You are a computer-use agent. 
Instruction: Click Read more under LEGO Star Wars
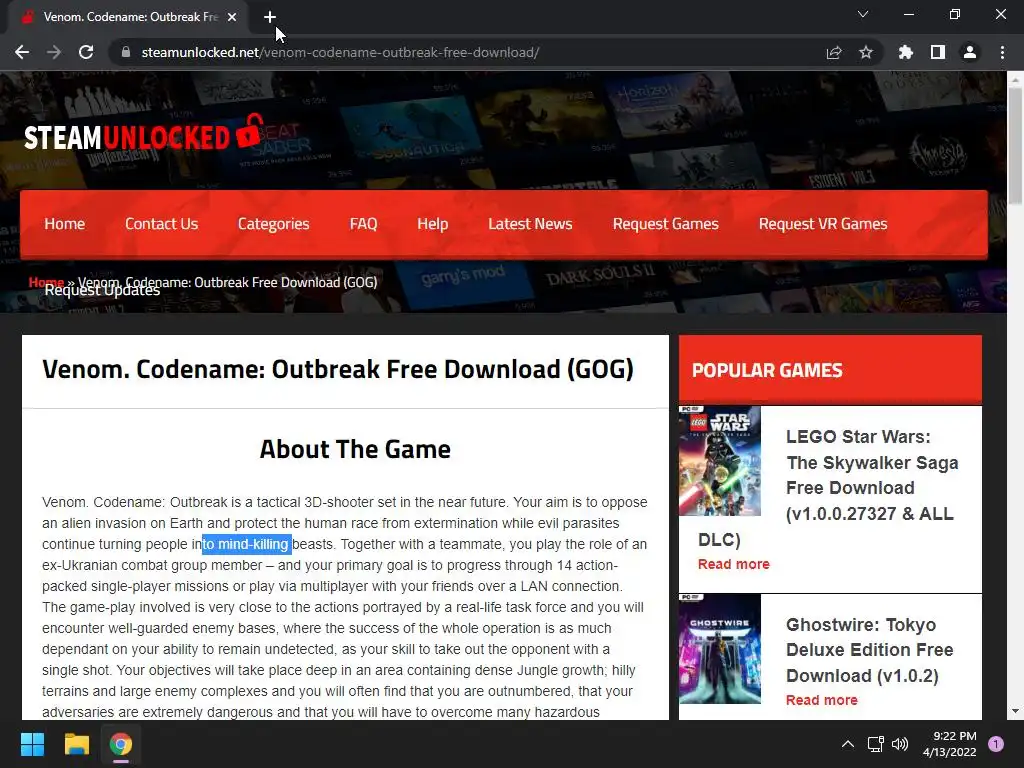pyautogui.click(x=733, y=564)
